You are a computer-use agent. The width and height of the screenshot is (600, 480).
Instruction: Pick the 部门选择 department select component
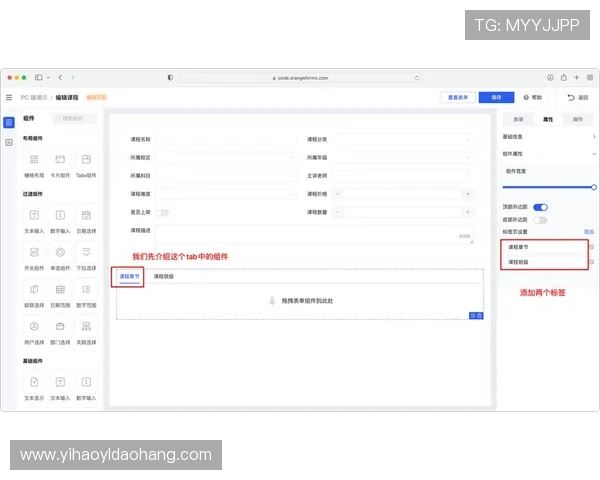tap(60, 331)
